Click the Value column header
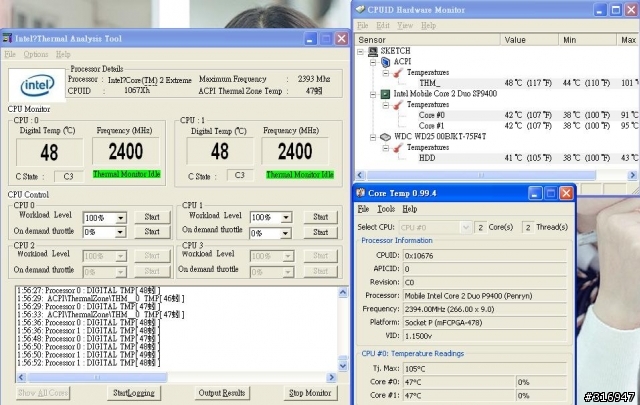 click(x=529, y=40)
